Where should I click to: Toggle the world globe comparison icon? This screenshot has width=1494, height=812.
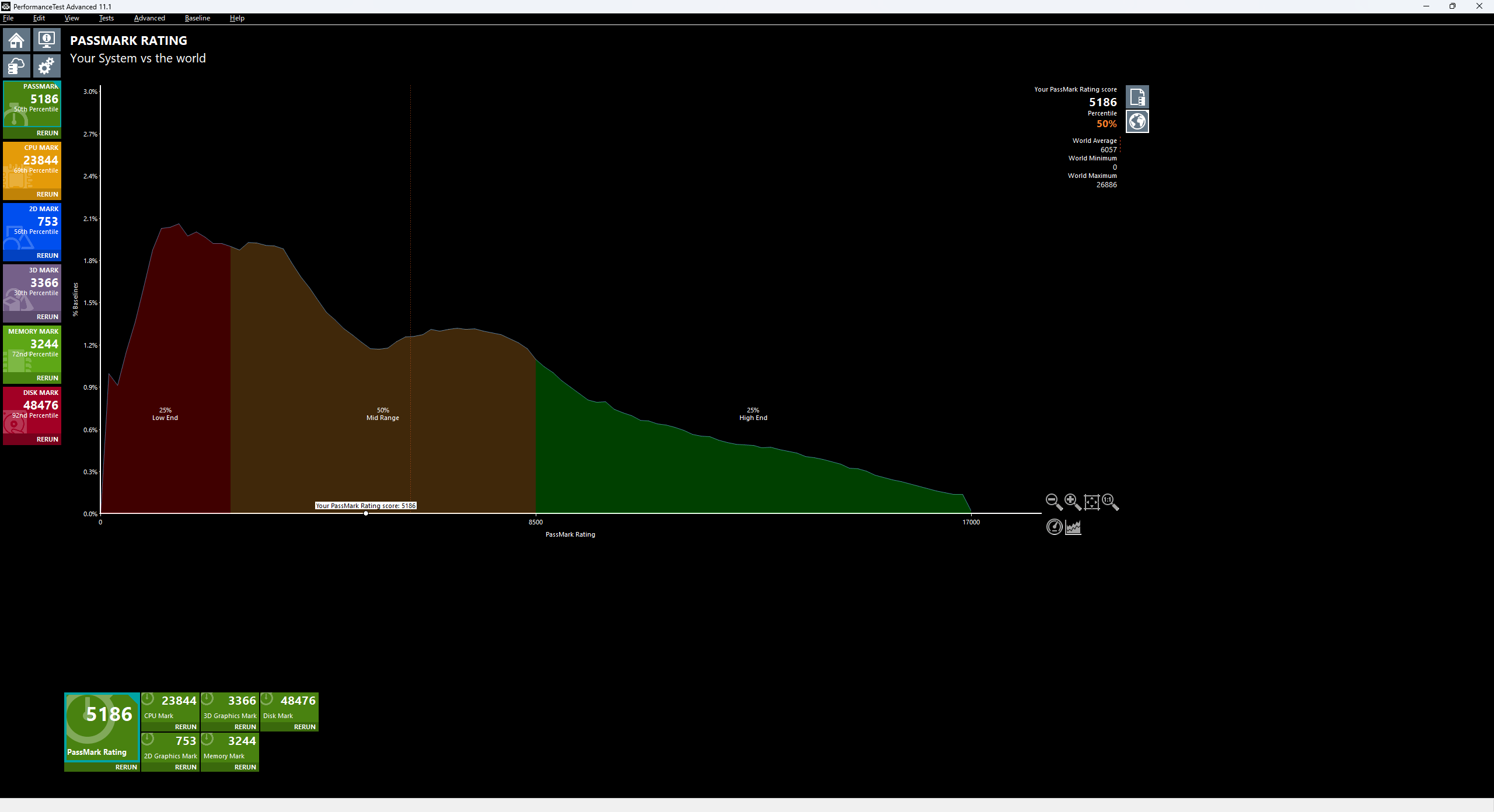coord(1137,122)
